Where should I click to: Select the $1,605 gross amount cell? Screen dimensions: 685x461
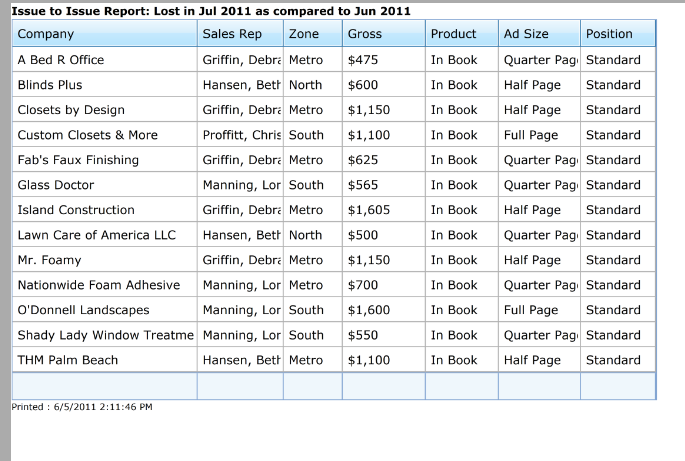click(368, 210)
